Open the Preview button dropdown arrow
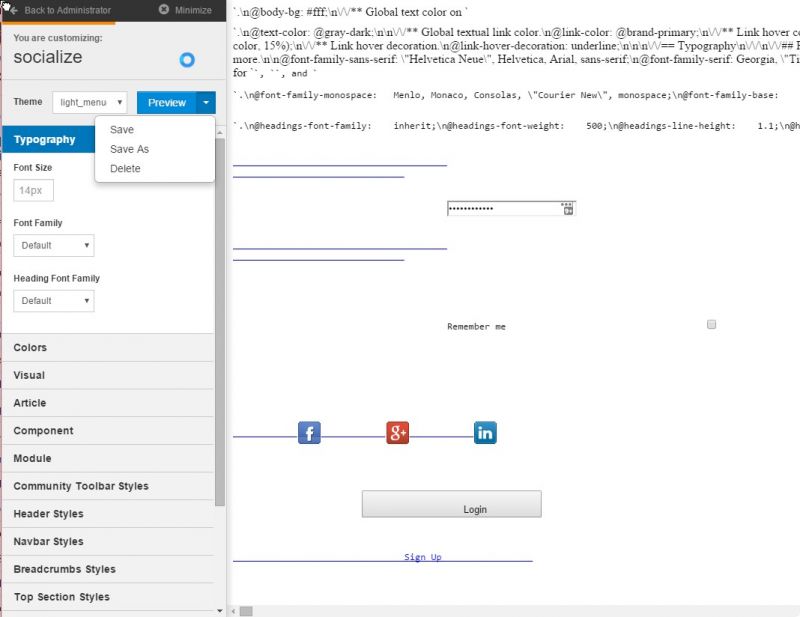The width and height of the screenshot is (800, 617). [206, 103]
